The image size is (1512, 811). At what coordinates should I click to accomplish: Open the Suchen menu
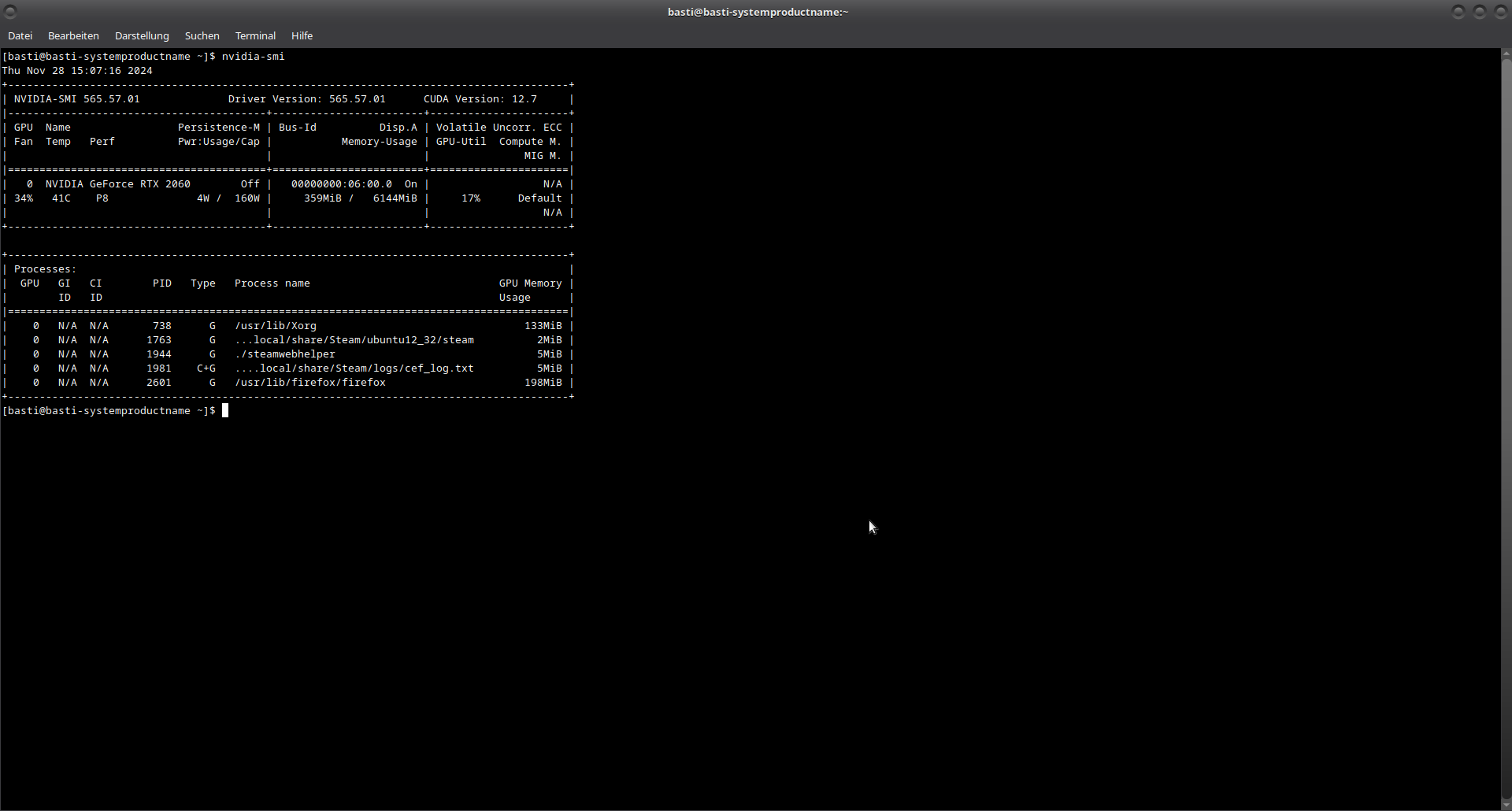pos(202,36)
